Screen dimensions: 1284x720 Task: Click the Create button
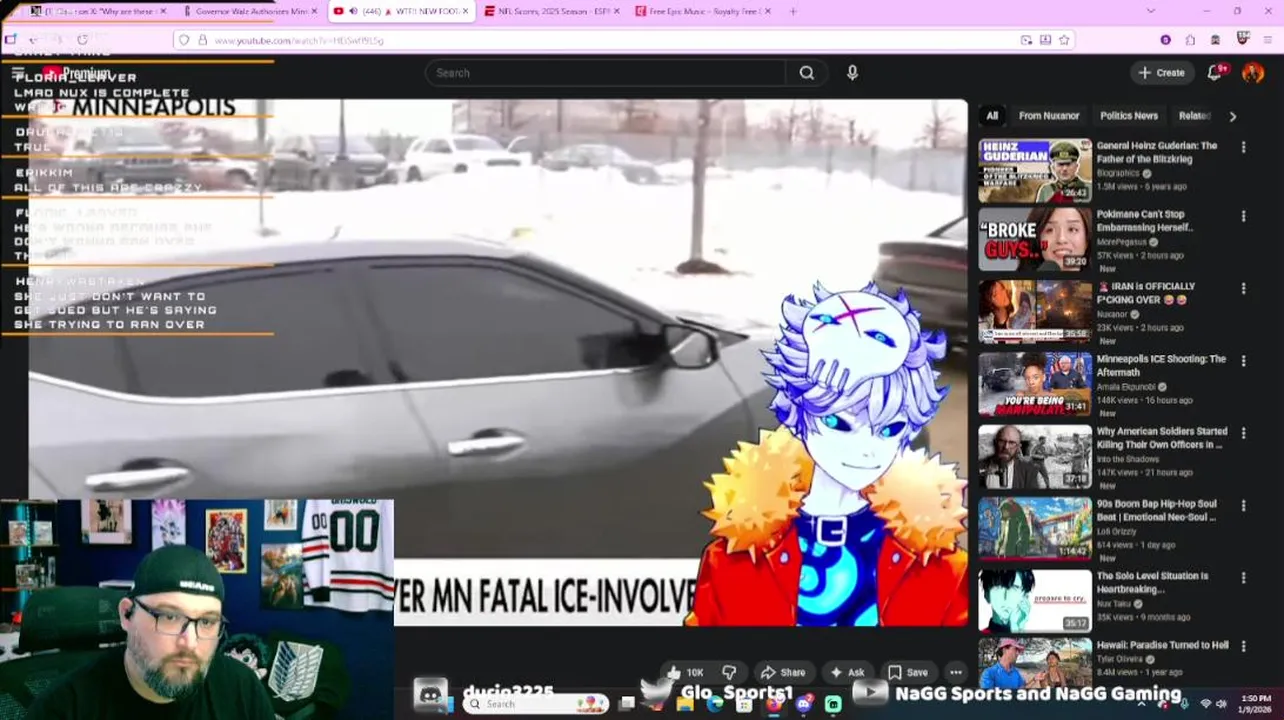1161,72
